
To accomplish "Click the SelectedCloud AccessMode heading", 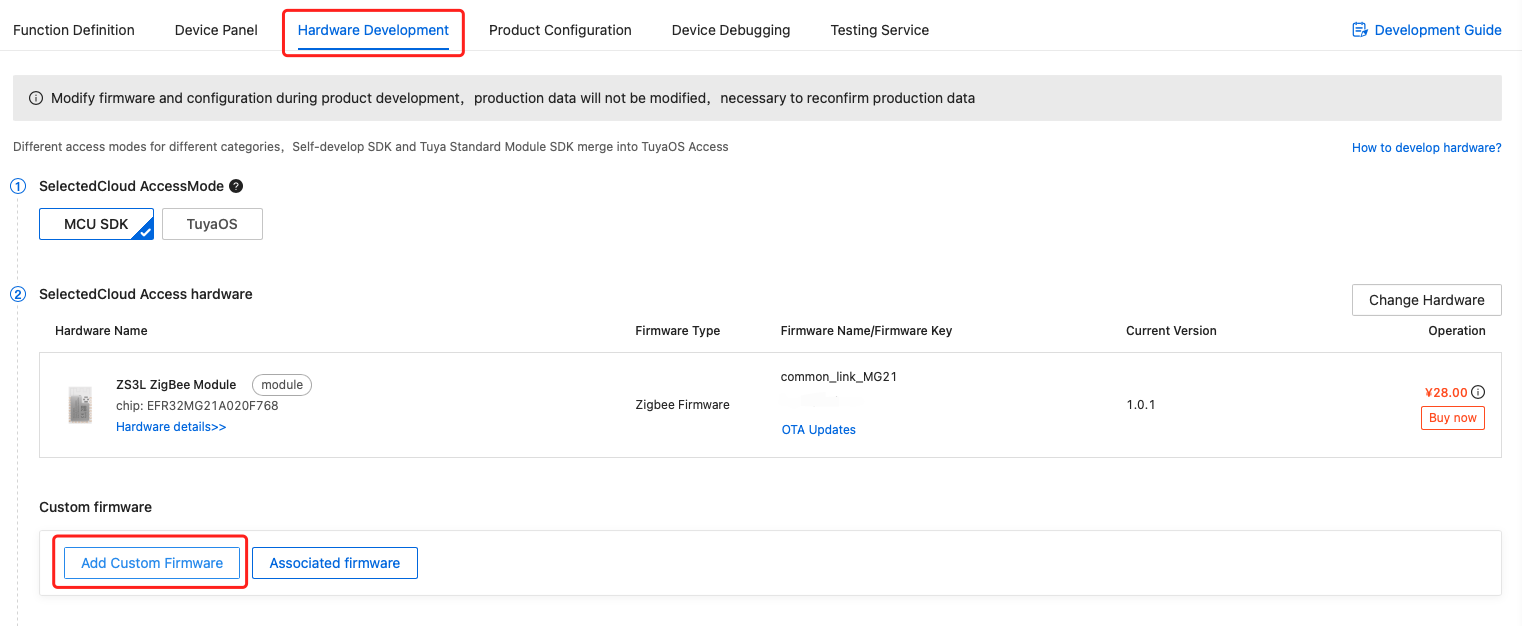I will [x=131, y=186].
